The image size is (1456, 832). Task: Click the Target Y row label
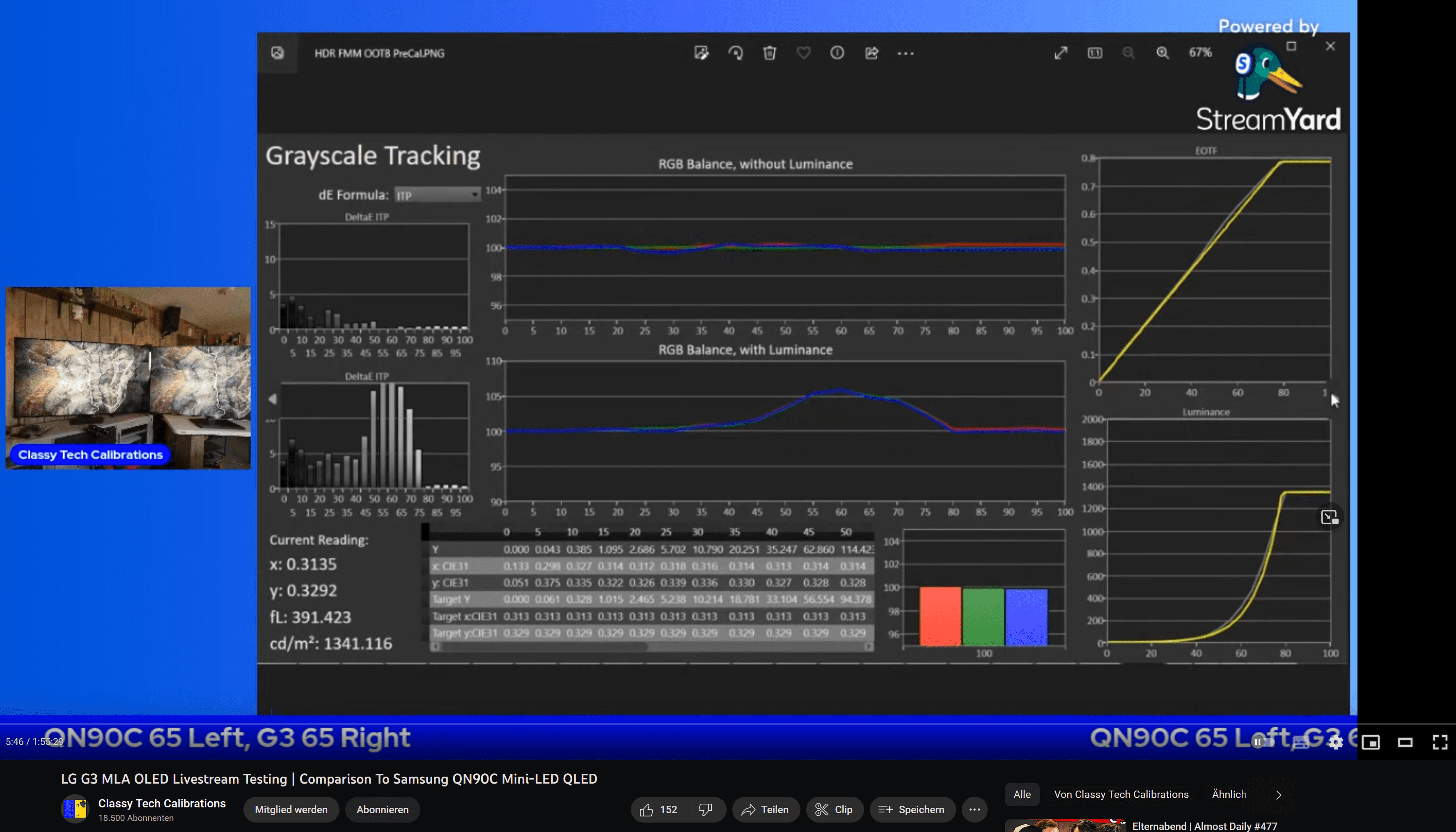tap(451, 599)
